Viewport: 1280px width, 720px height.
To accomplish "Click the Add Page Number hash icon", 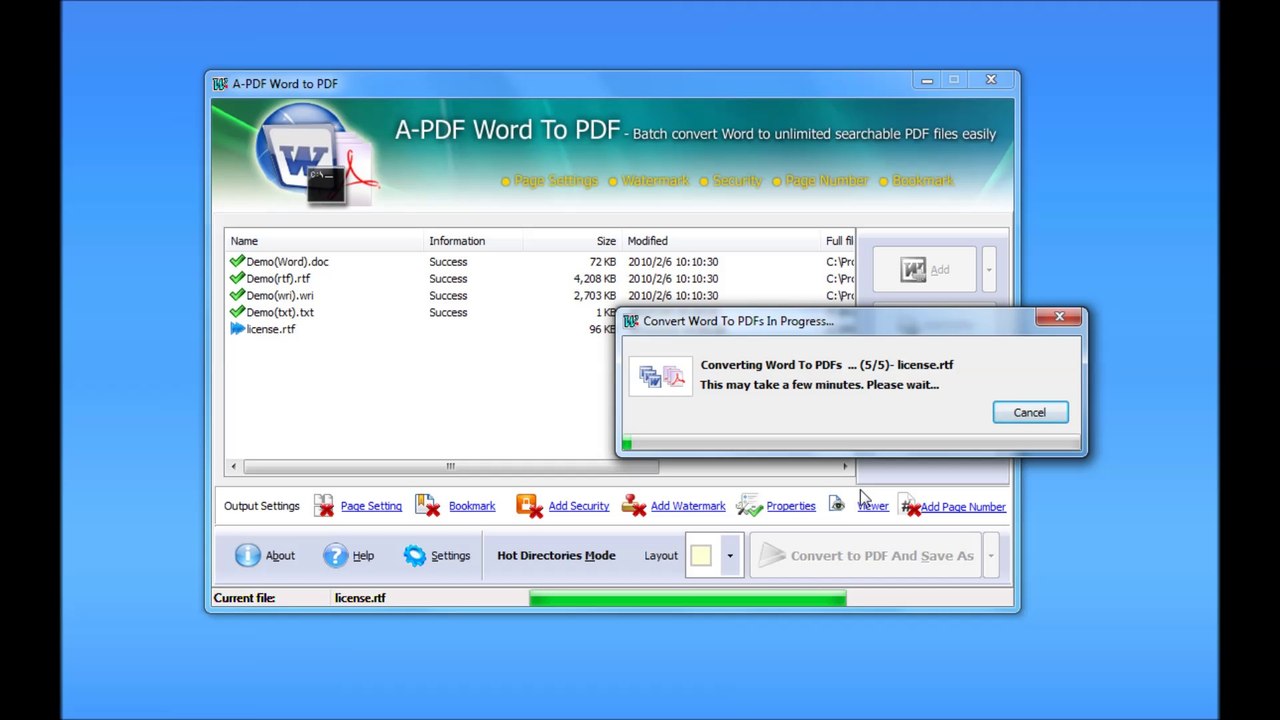I will [x=909, y=507].
